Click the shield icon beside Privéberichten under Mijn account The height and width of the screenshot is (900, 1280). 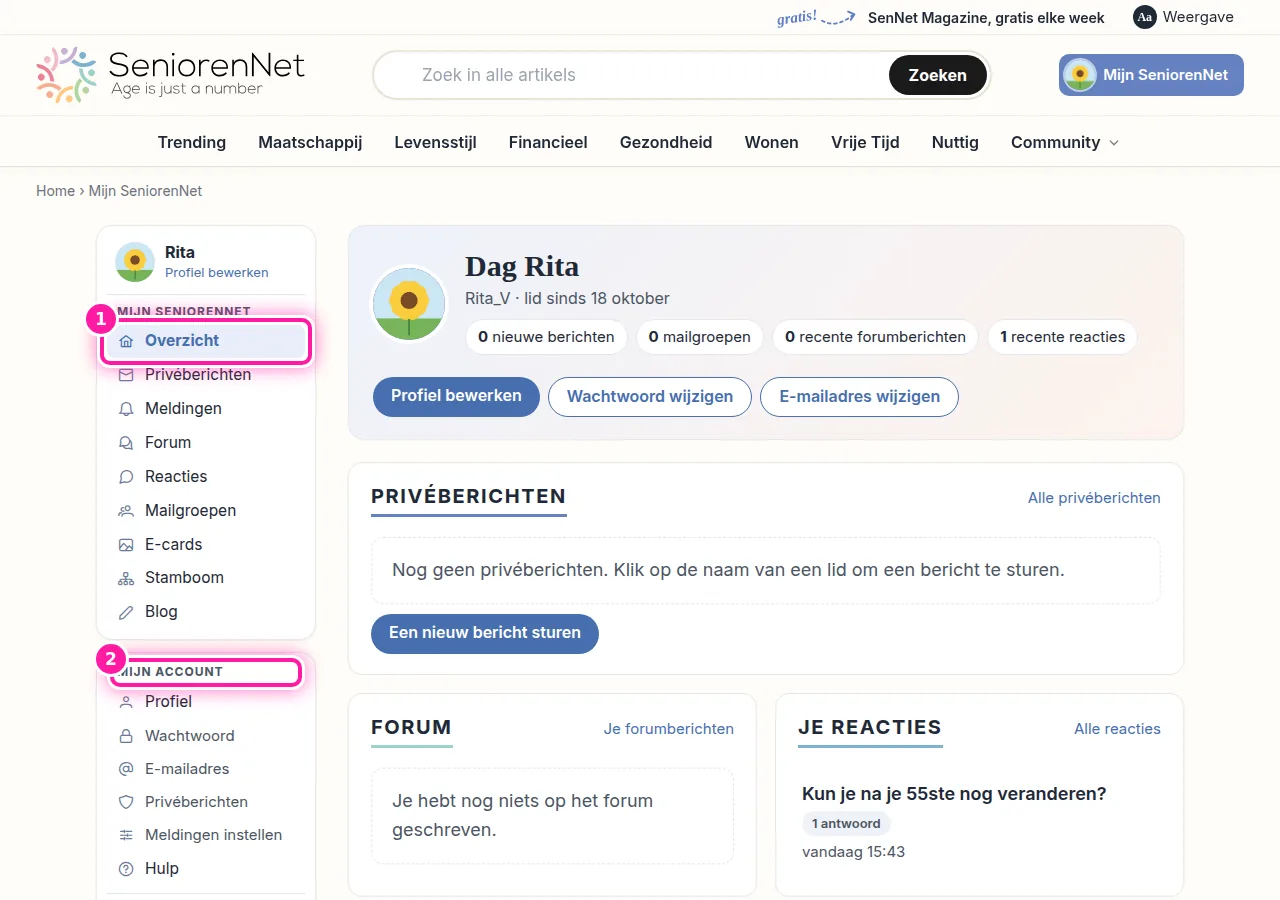tap(126, 802)
